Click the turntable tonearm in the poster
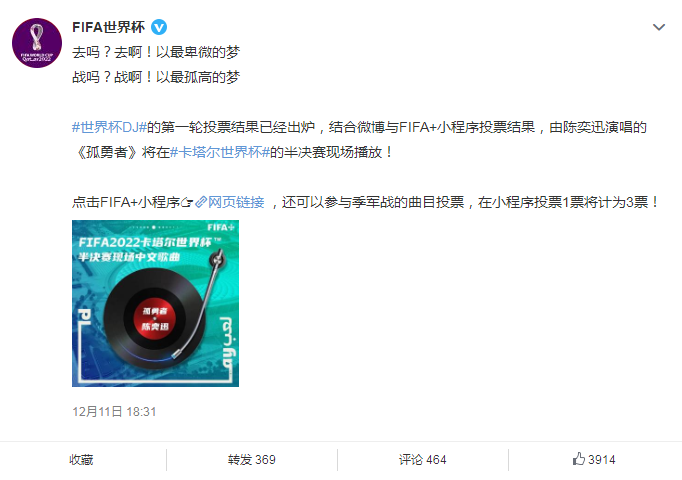 [202, 302]
